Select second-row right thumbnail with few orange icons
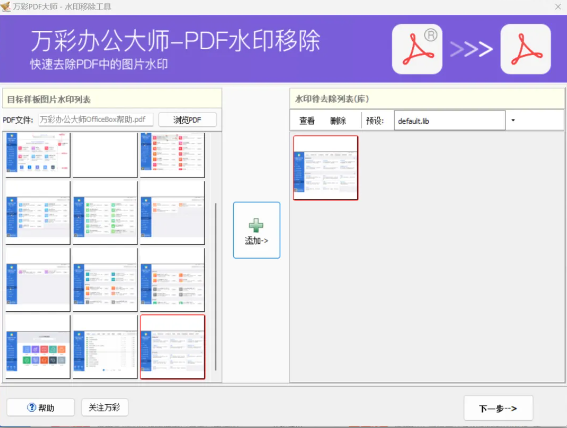The image size is (567, 428). coord(172,213)
